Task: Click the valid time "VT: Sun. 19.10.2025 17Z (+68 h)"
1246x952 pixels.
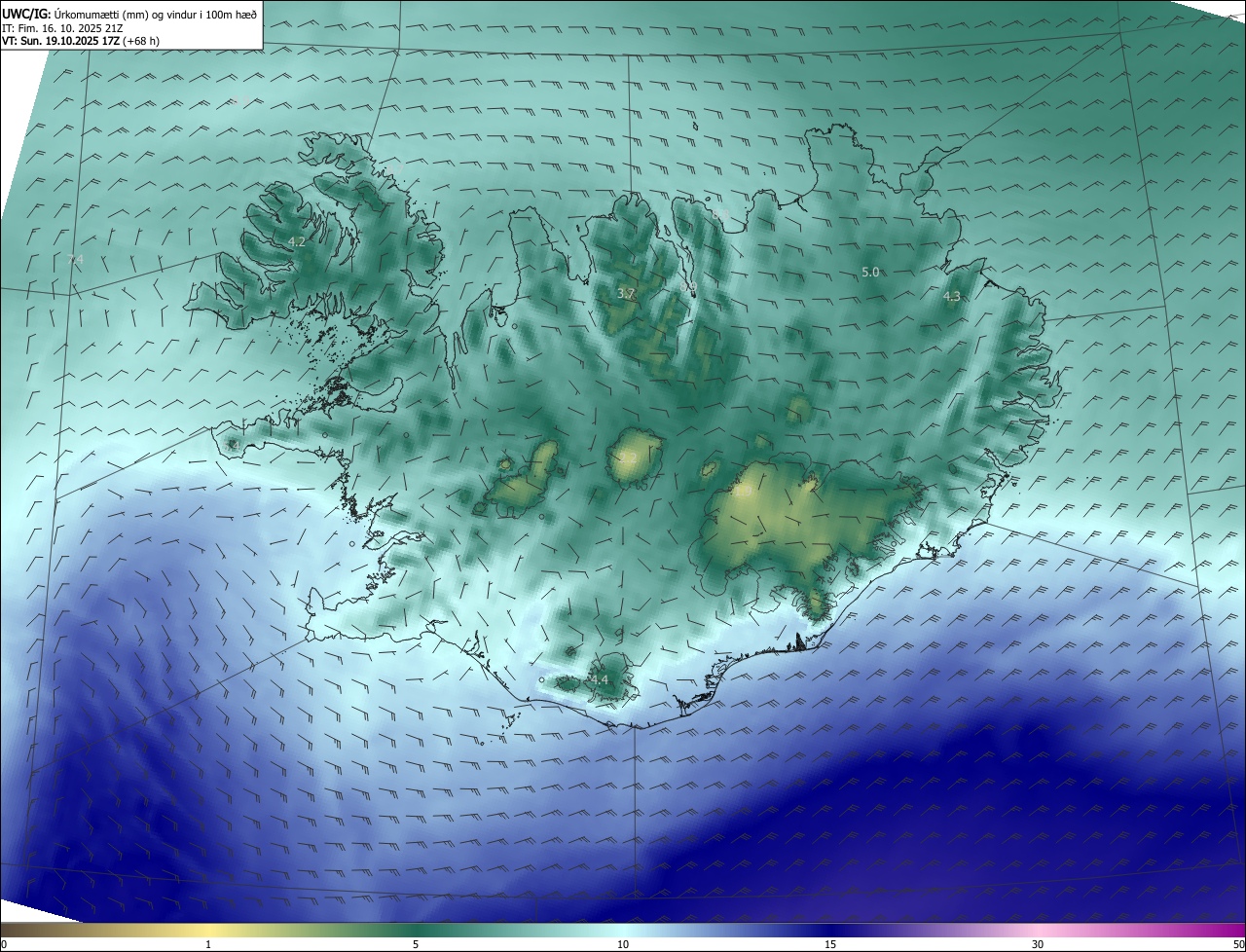Action: 81,41
